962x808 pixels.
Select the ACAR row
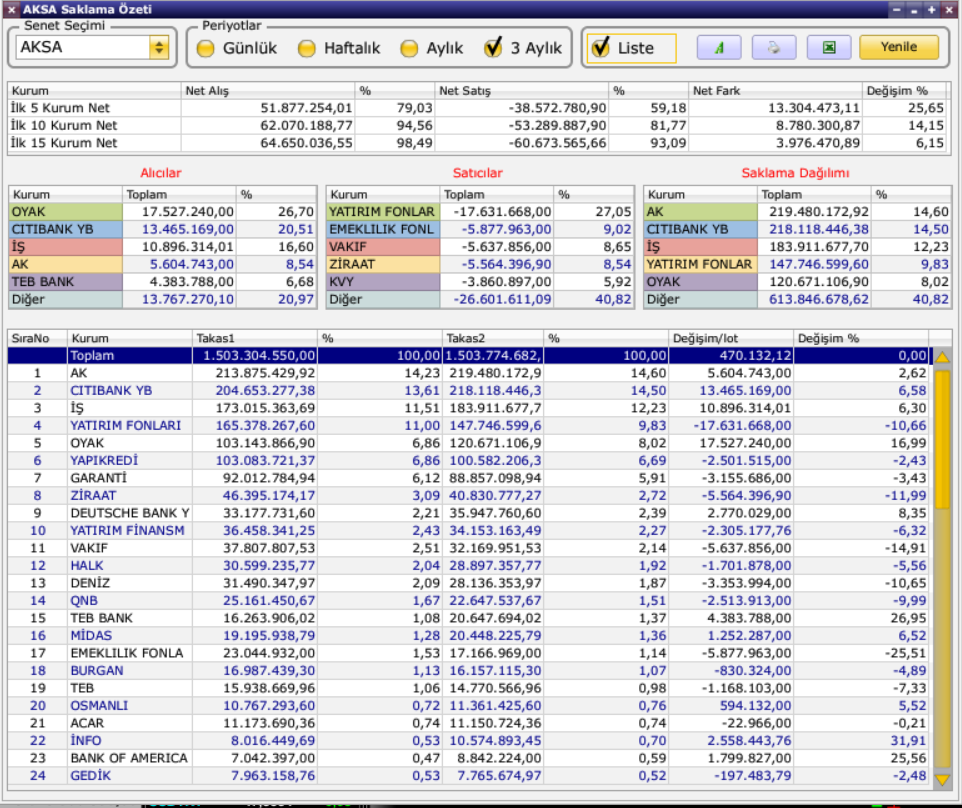click(x=470, y=723)
